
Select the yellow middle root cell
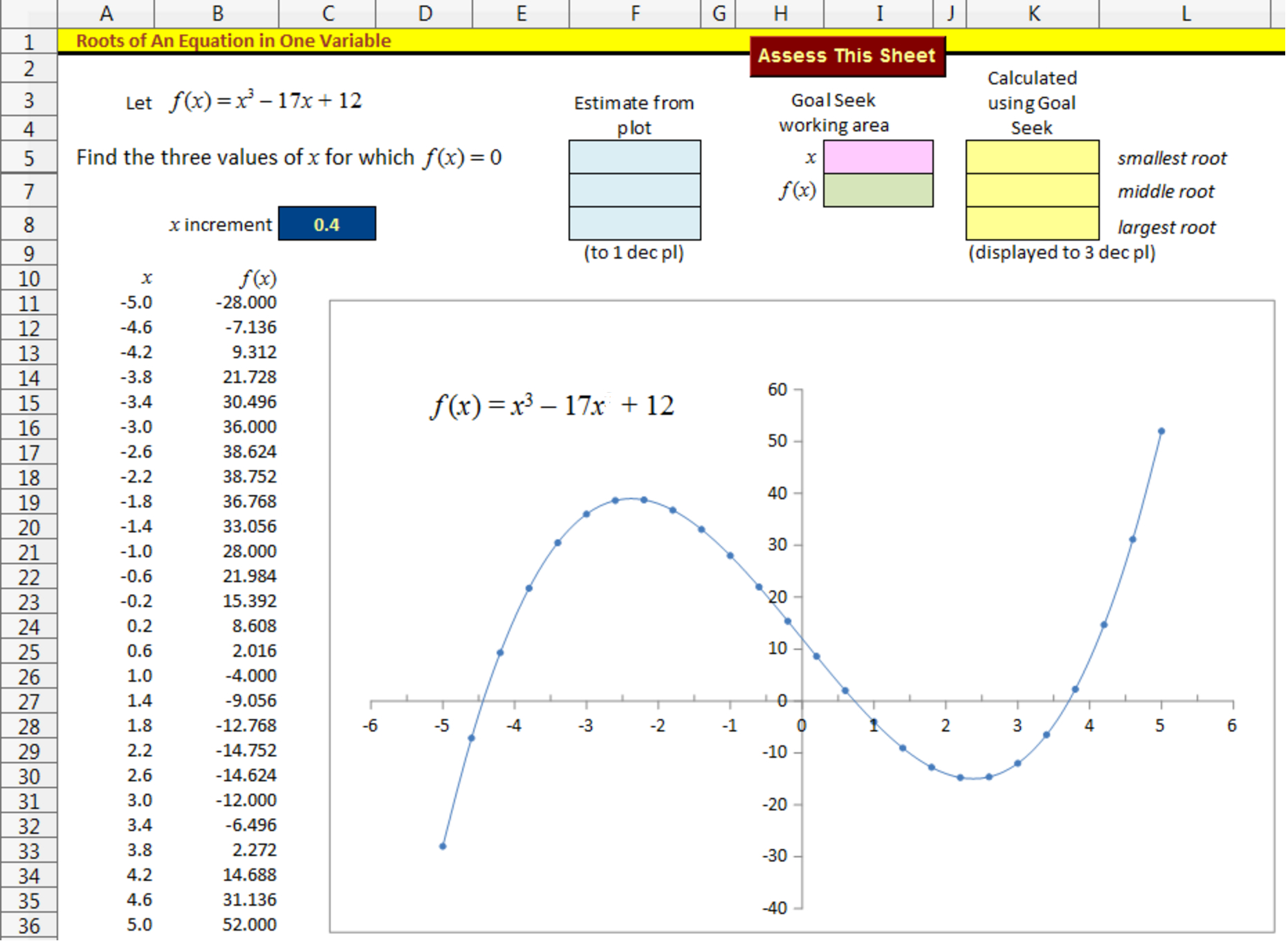[1032, 190]
